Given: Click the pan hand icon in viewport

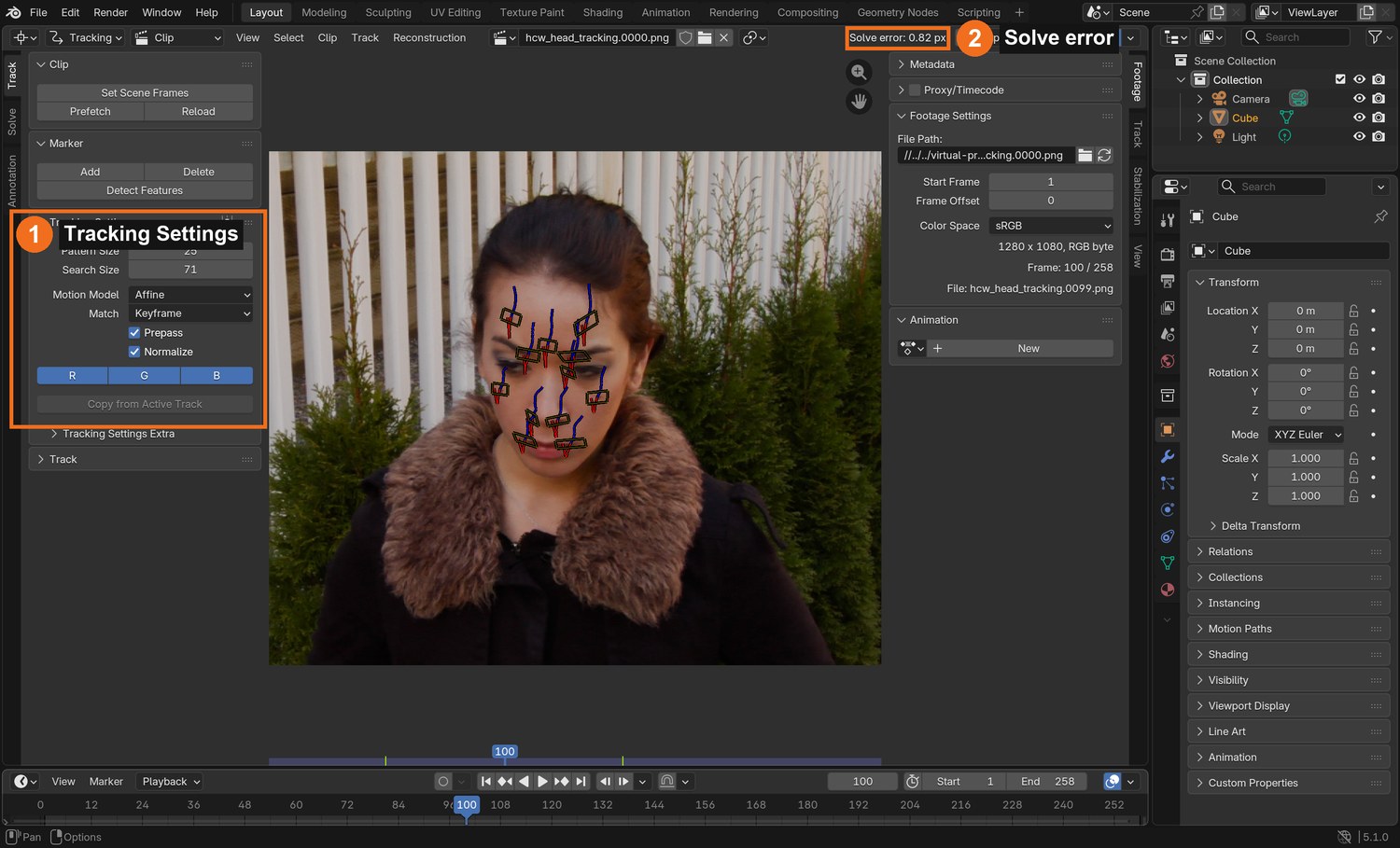Looking at the screenshot, I should pyautogui.click(x=859, y=101).
